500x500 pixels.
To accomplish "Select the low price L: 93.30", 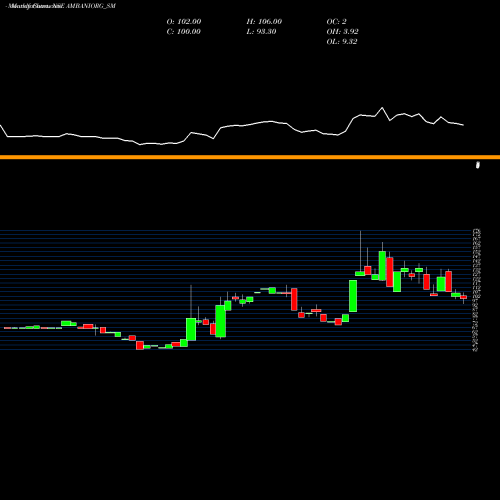I will [x=262, y=31].
